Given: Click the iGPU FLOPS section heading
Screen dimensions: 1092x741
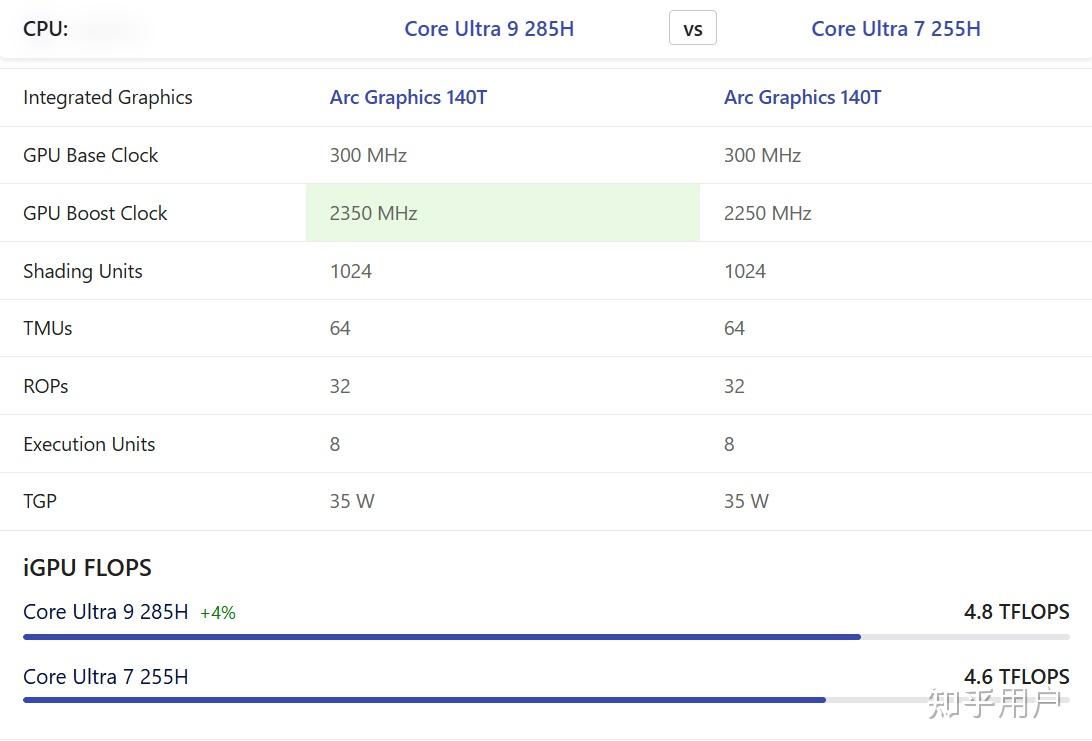Looking at the screenshot, I should (x=87, y=568).
